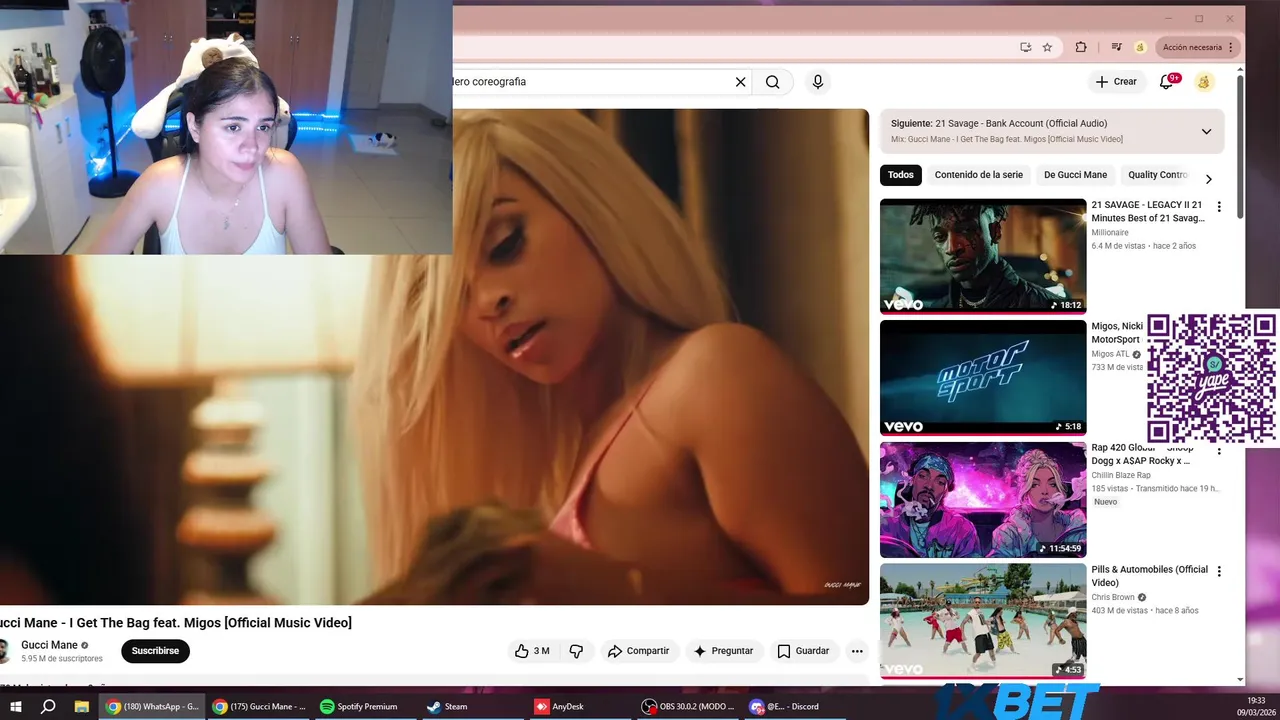
Task: Click Compartir share button
Action: [638, 651]
